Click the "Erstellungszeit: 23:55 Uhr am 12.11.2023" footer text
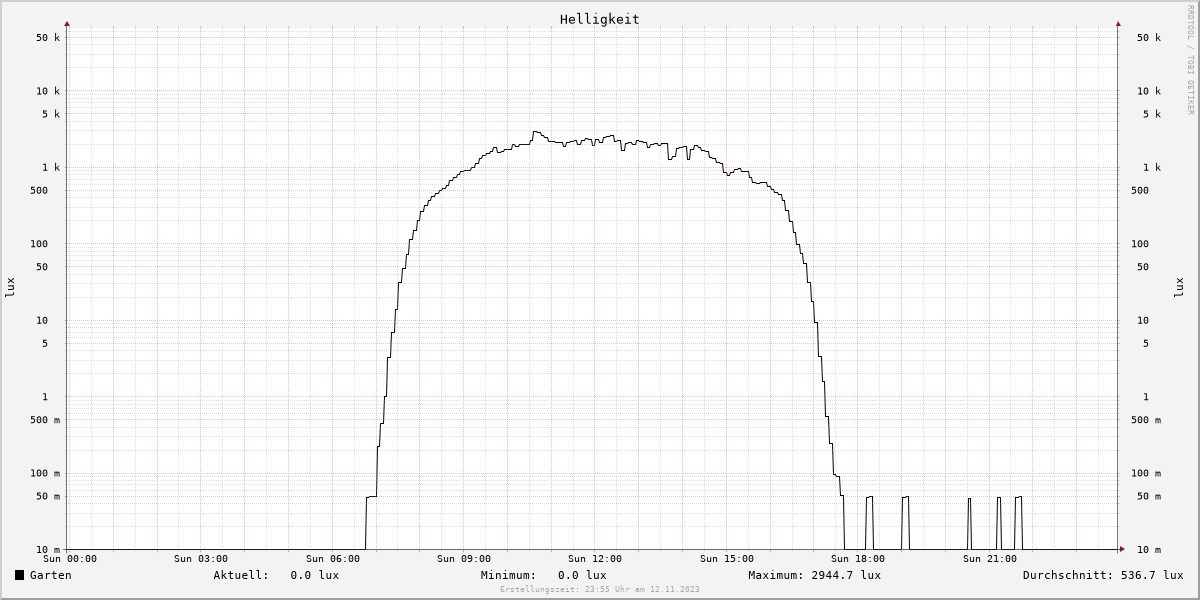This screenshot has width=1200, height=600. coord(600,589)
